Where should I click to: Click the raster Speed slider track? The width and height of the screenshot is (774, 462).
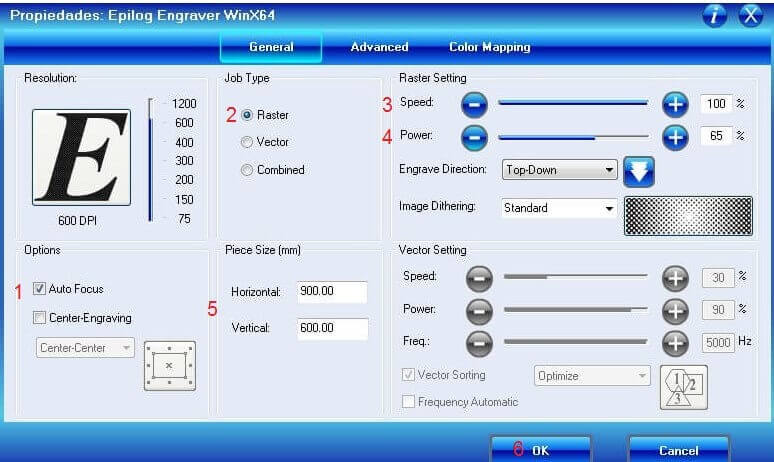click(574, 103)
